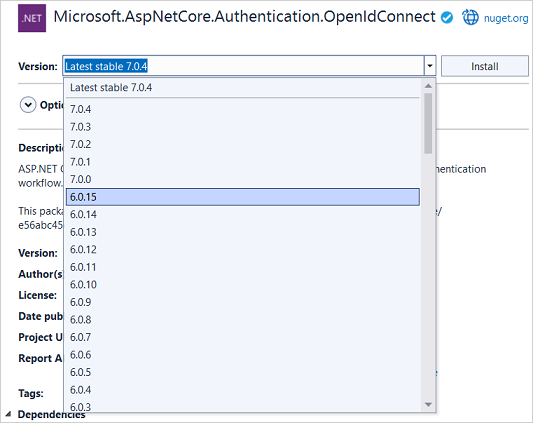Choose version 6.0.13 from the dropdown
This screenshot has height=423, width=533.
point(243,232)
